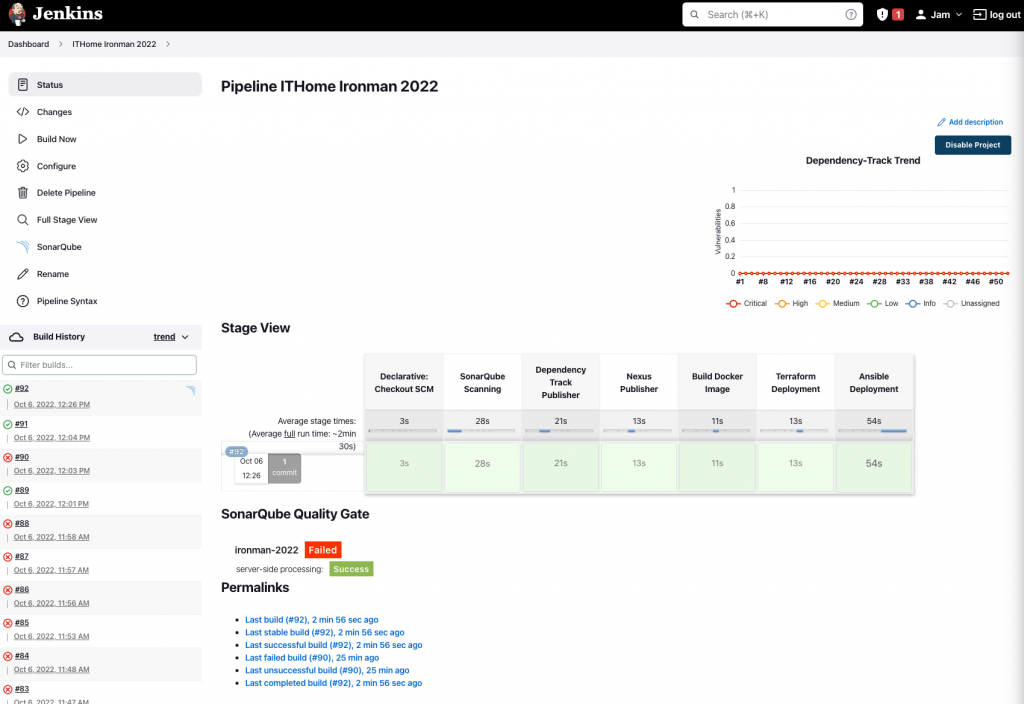Viewport: 1024px width, 704px height.
Task: Click the Build History cloud icon
Action: point(16,337)
